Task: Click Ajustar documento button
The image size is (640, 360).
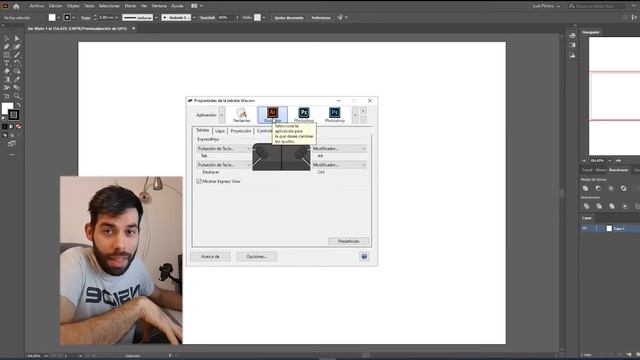Action: (289, 18)
